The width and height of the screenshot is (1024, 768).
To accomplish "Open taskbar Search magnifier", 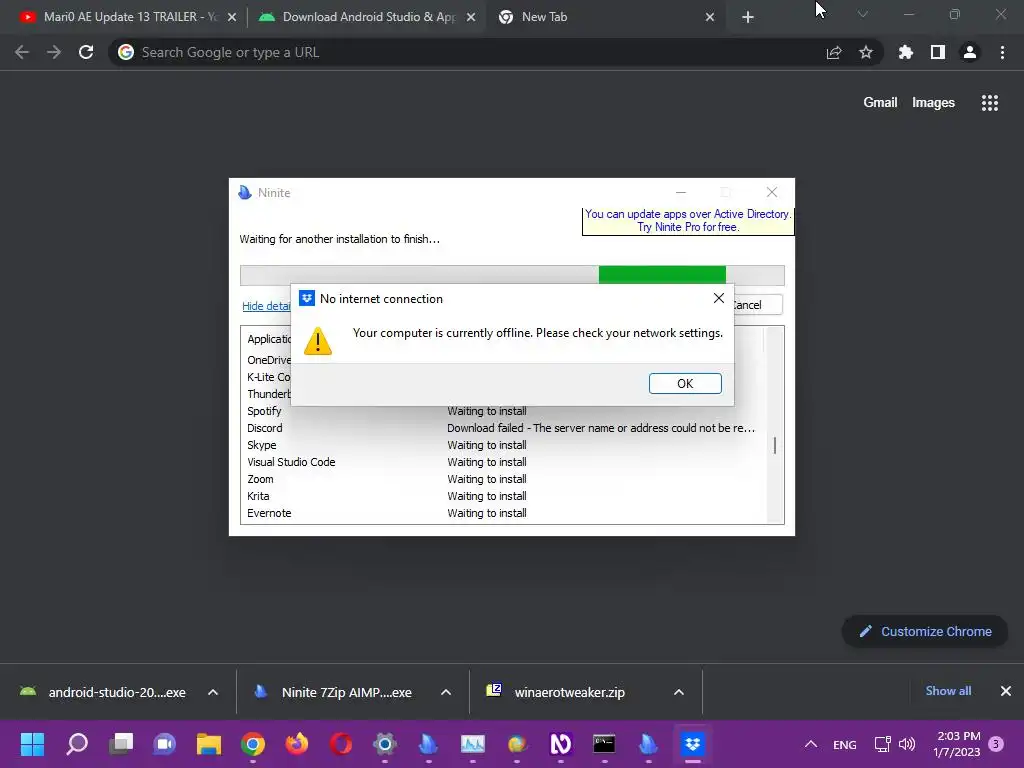I will 77,744.
